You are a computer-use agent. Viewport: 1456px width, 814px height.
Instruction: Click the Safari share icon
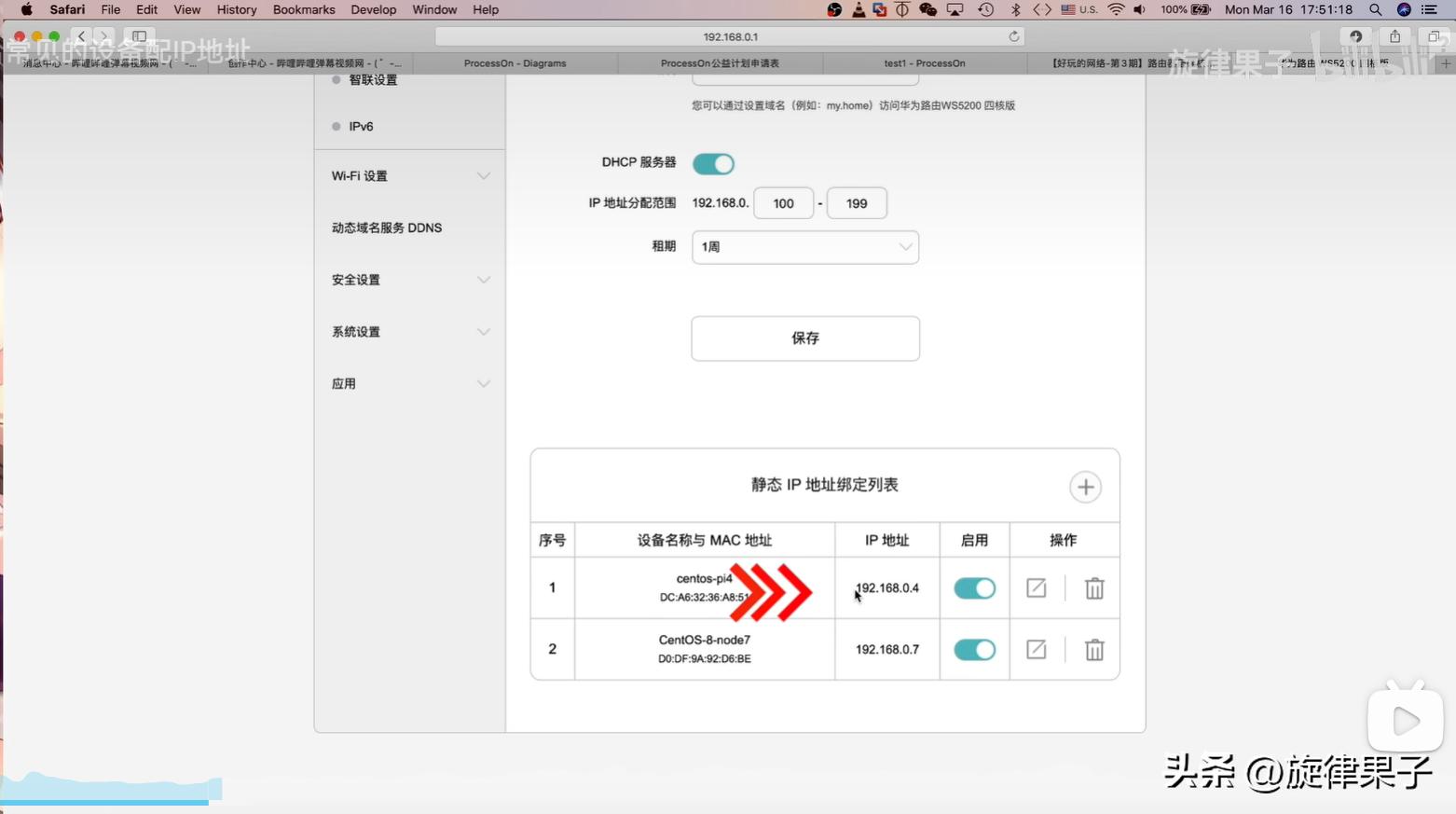[1394, 36]
